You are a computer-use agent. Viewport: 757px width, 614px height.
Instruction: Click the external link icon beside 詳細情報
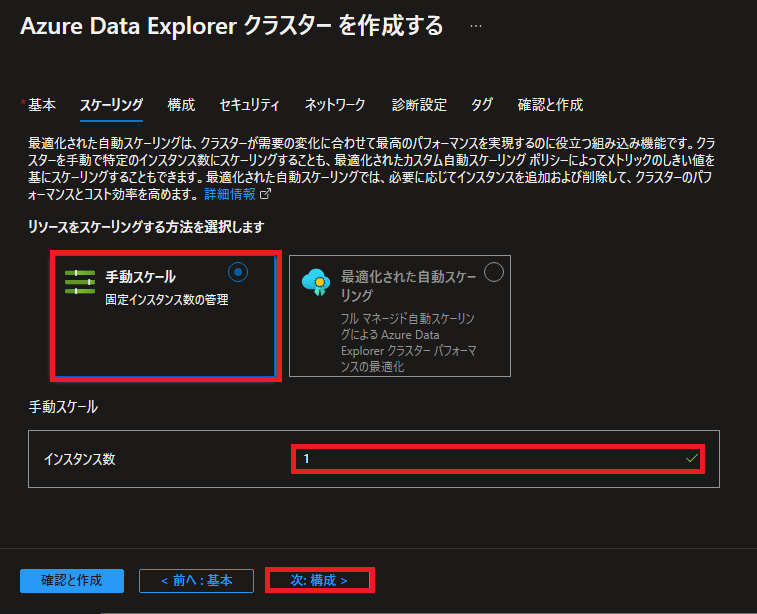coord(266,194)
